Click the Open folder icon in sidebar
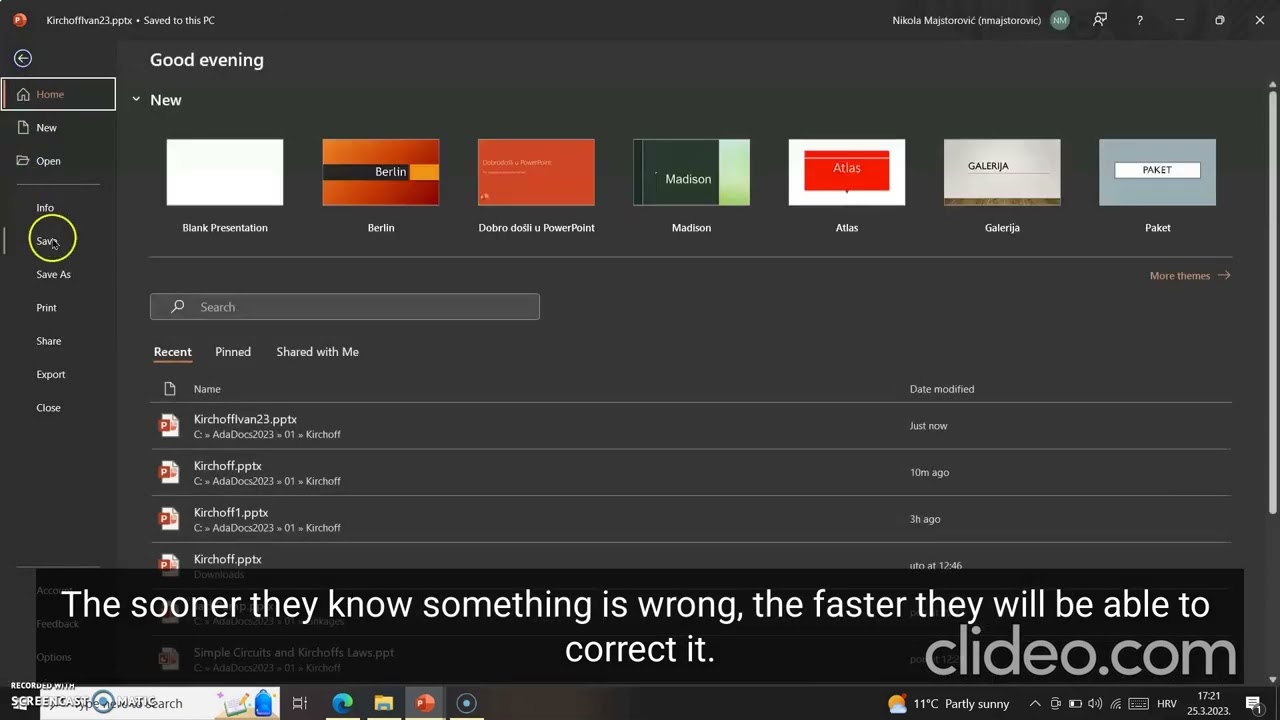Image resolution: width=1280 pixels, height=720 pixels. tap(23, 161)
